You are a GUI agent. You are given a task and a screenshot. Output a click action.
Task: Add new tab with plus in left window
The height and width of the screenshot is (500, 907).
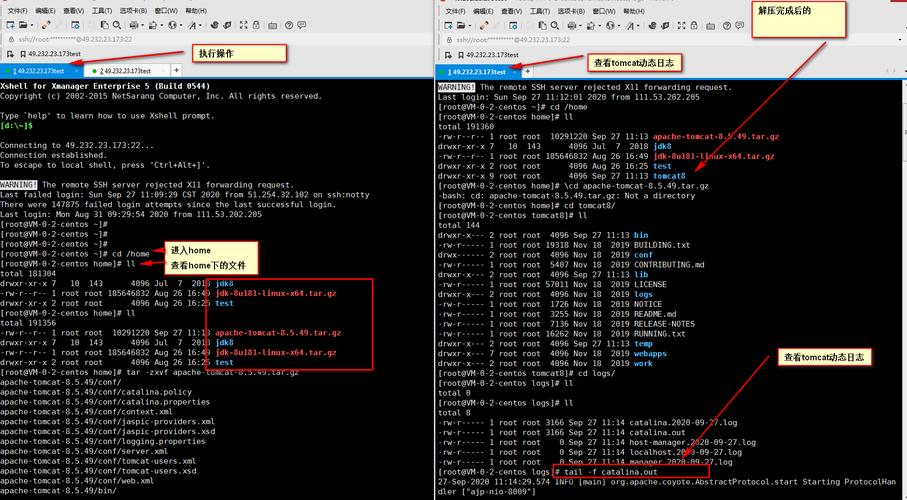[x=176, y=71]
